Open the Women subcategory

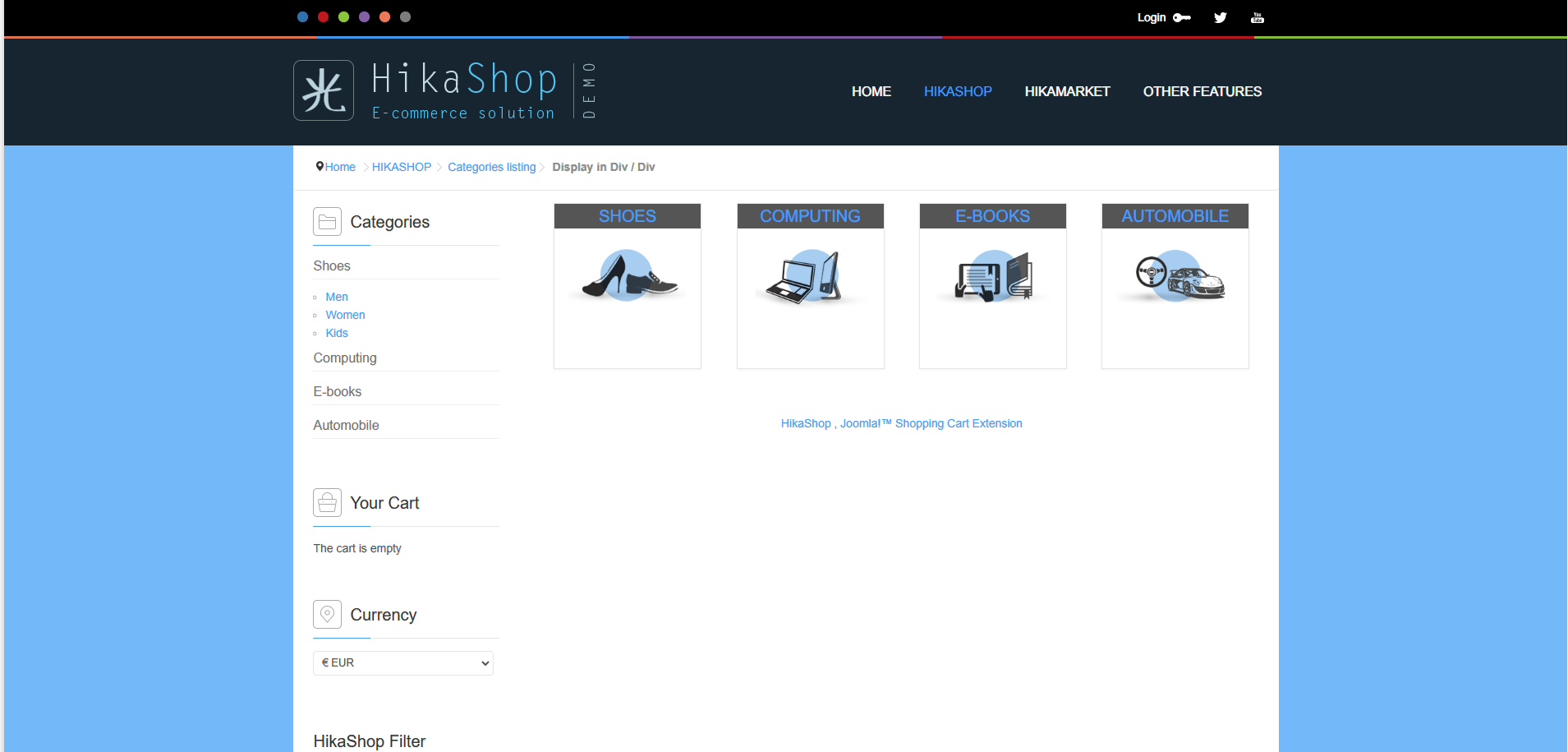345,315
